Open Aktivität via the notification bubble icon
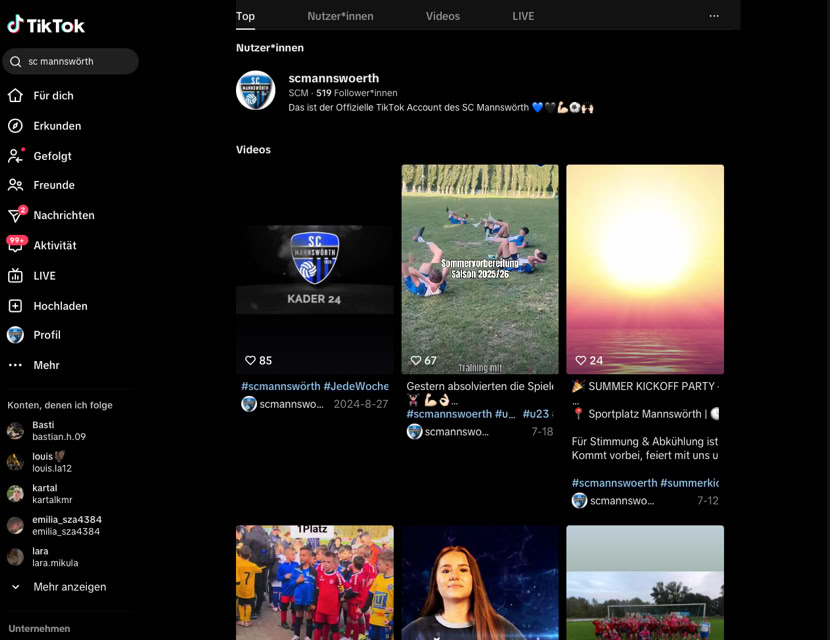This screenshot has height=640, width=830. click(16, 244)
